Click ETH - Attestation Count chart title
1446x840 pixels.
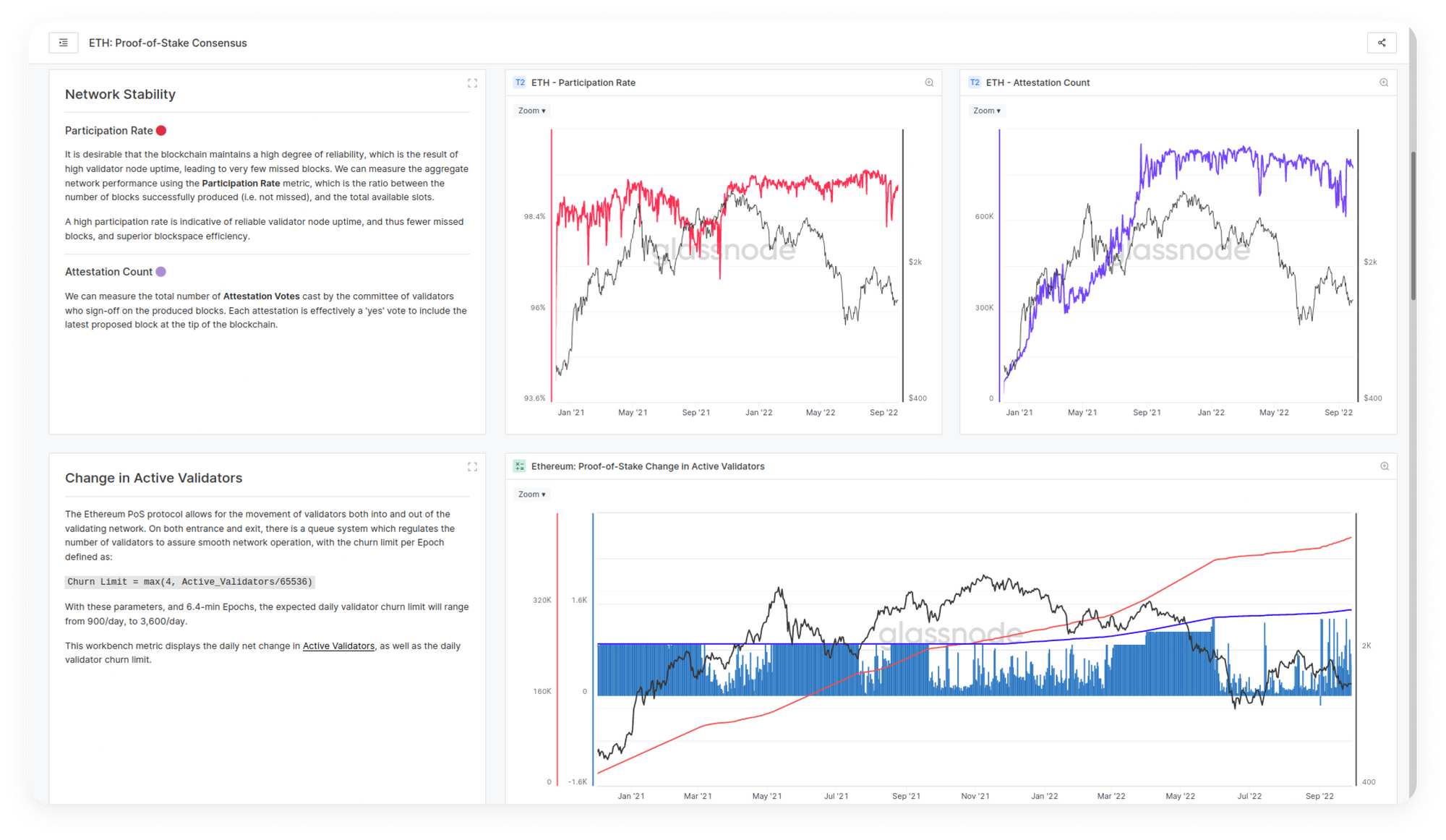tap(1037, 82)
